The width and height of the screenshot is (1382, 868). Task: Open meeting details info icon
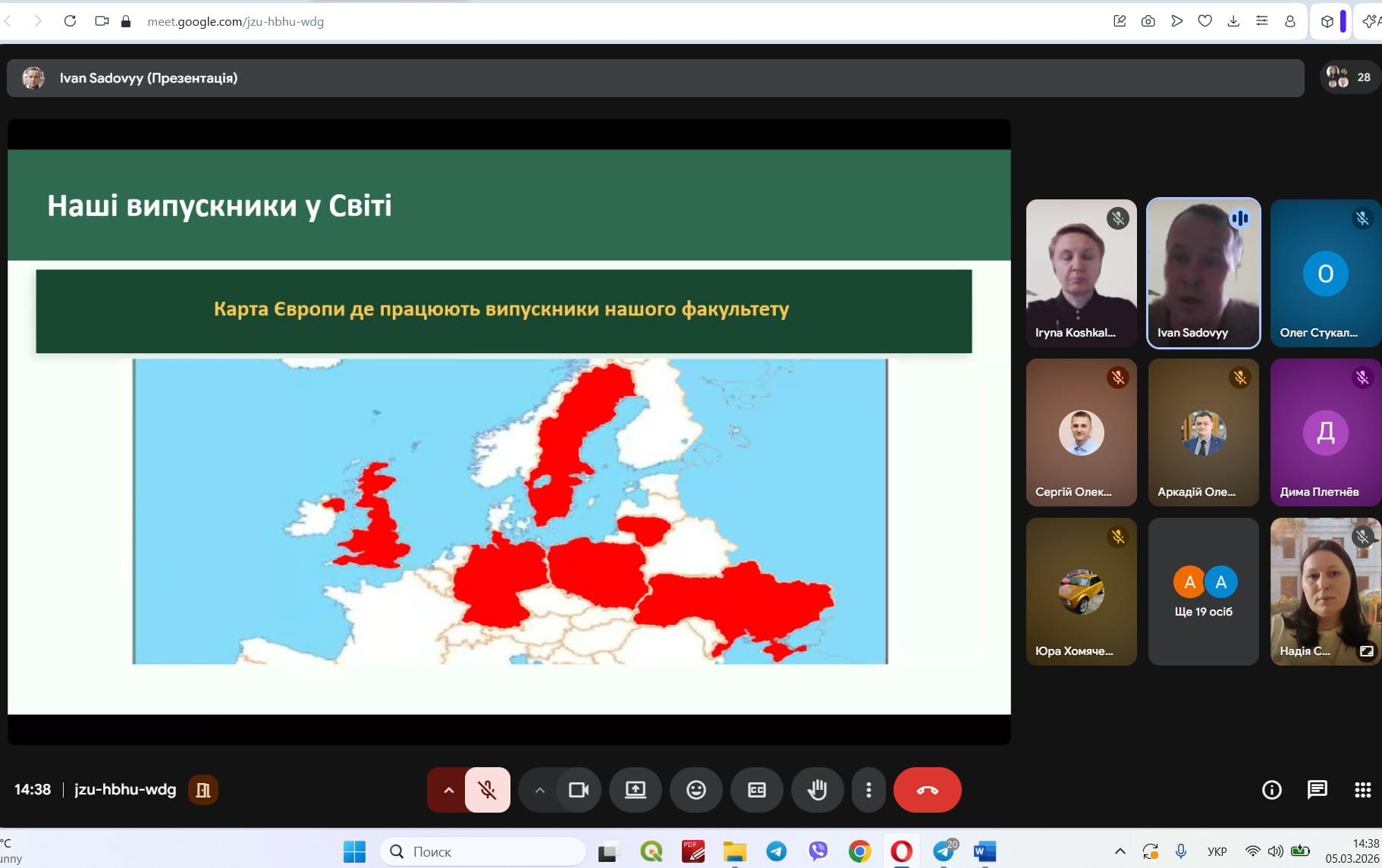tap(1271, 790)
